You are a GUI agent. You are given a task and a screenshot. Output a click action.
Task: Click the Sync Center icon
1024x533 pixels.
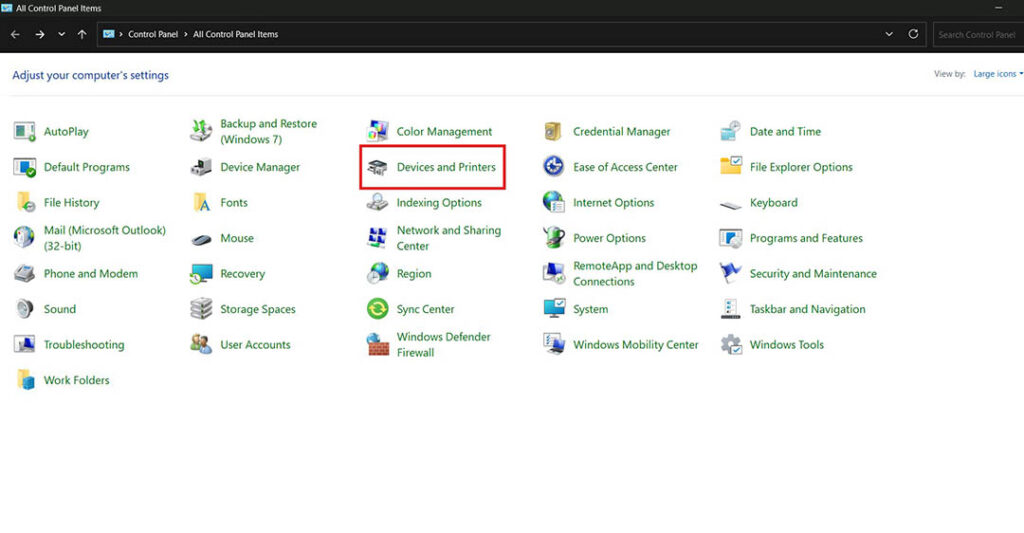(378, 309)
